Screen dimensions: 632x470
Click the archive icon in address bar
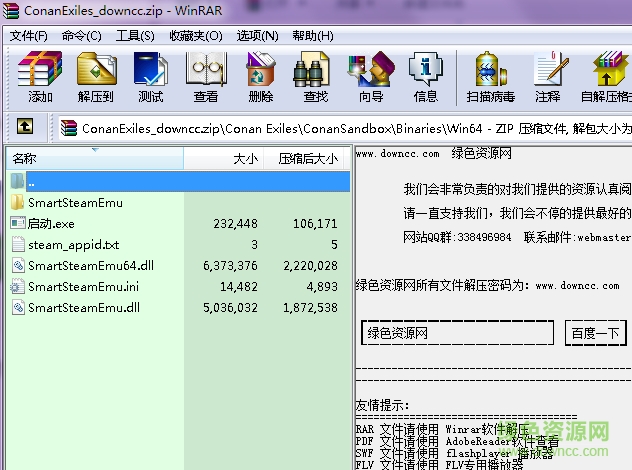tap(69, 129)
